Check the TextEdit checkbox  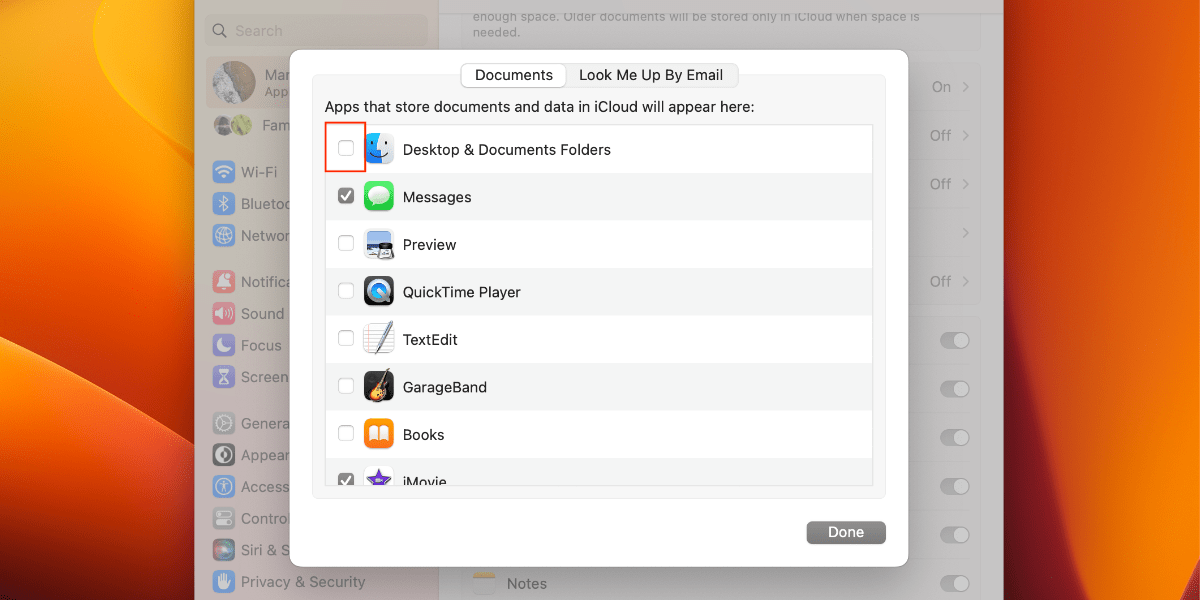(345, 338)
